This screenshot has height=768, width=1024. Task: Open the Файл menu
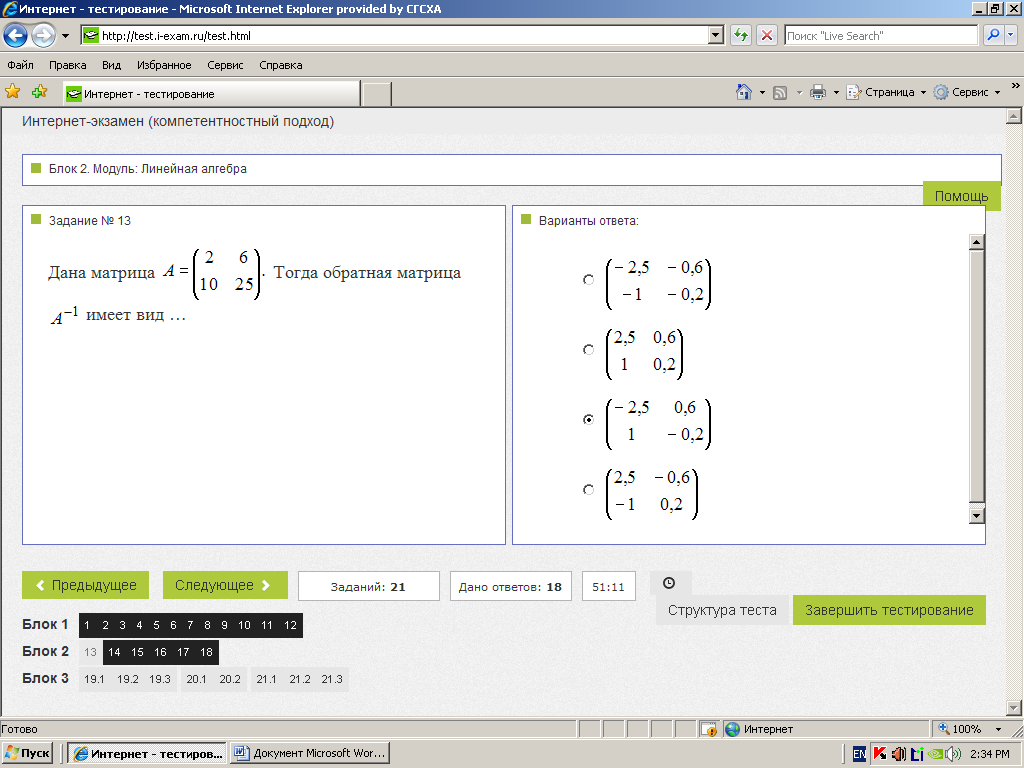click(20, 65)
